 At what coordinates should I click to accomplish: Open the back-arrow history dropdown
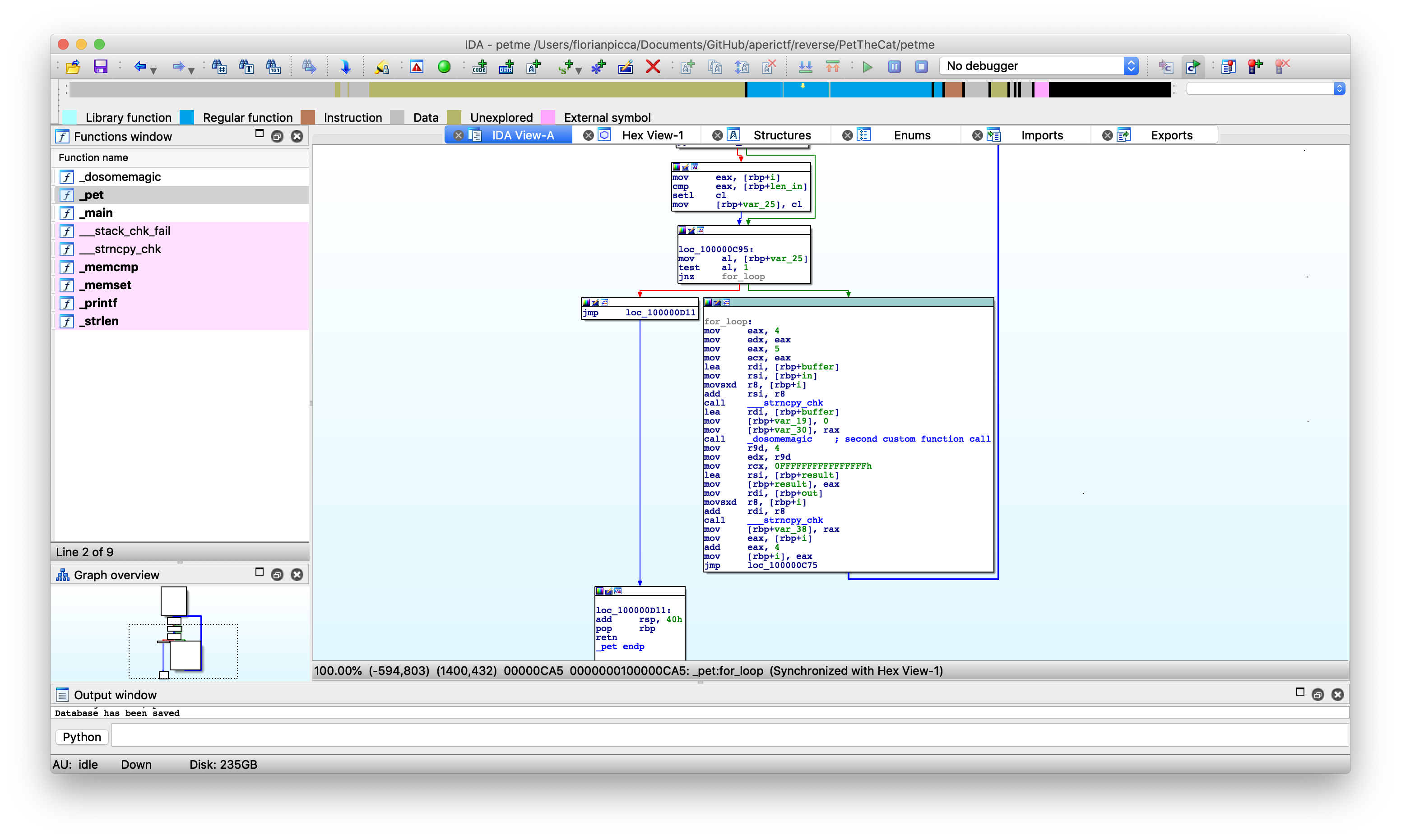(153, 70)
